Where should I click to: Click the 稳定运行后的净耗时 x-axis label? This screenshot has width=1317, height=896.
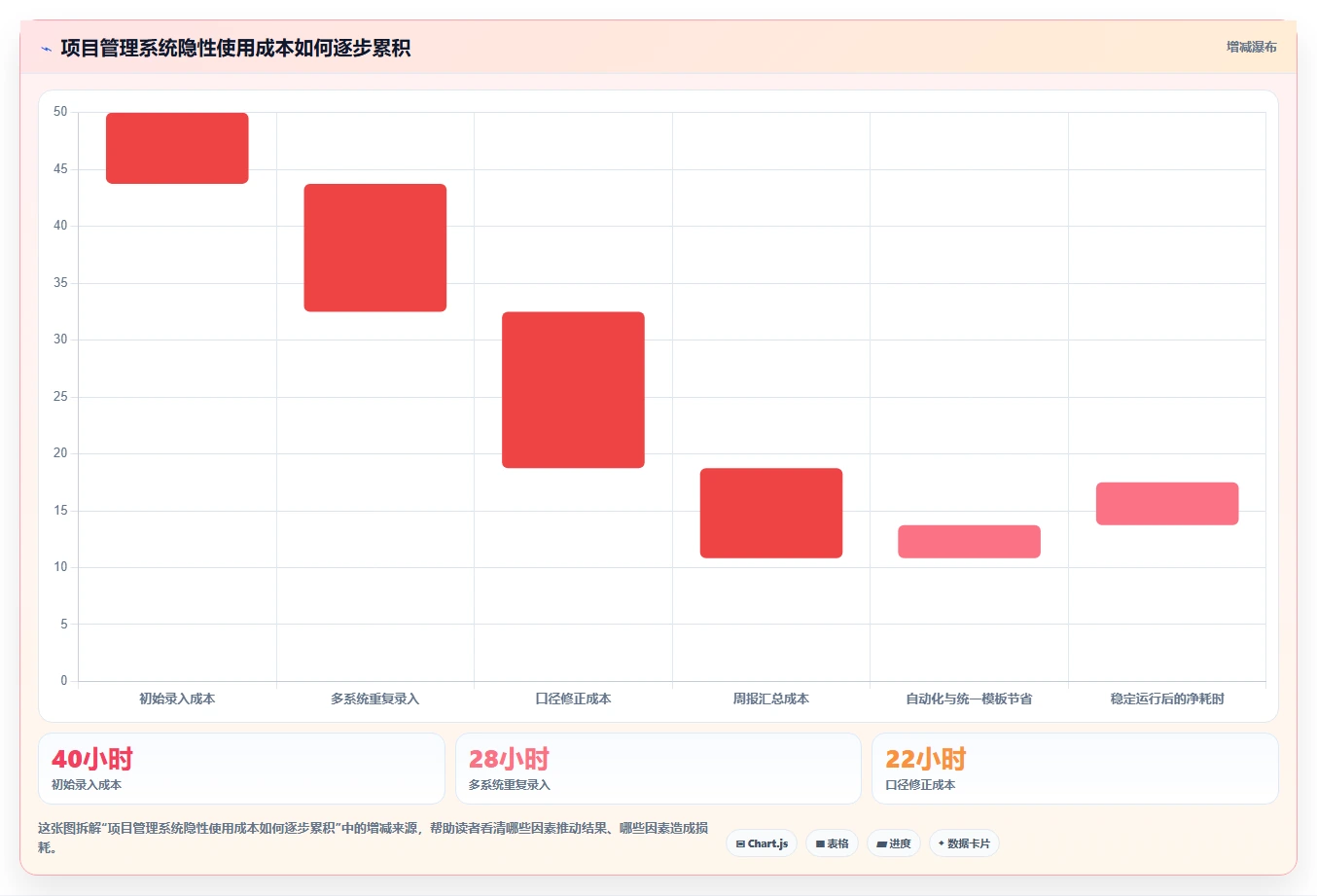point(1167,699)
